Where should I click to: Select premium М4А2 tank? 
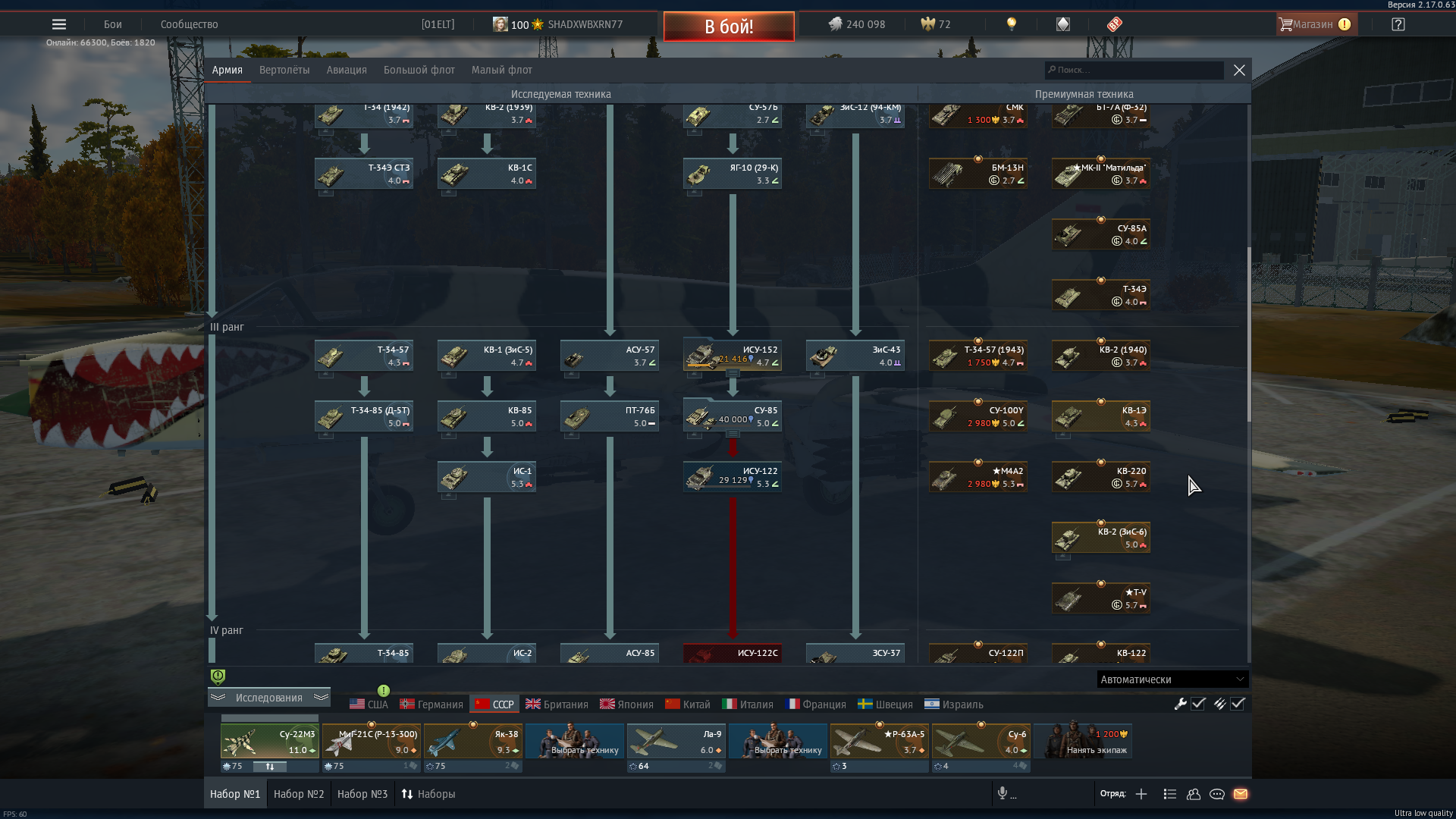point(978,477)
